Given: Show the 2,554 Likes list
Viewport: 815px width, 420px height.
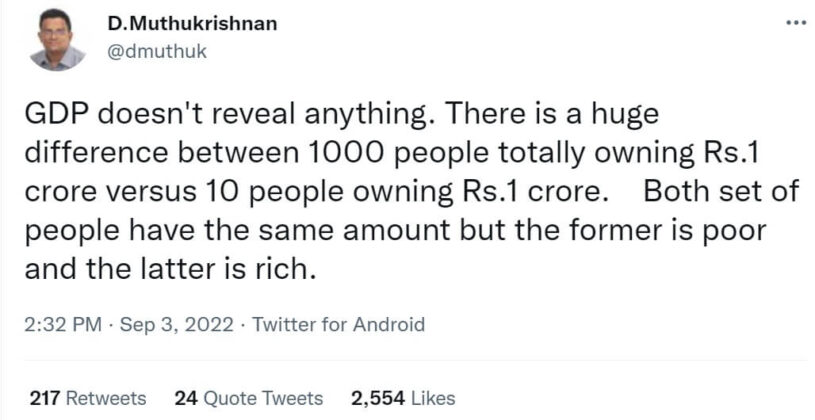Looking at the screenshot, I should 403,398.
